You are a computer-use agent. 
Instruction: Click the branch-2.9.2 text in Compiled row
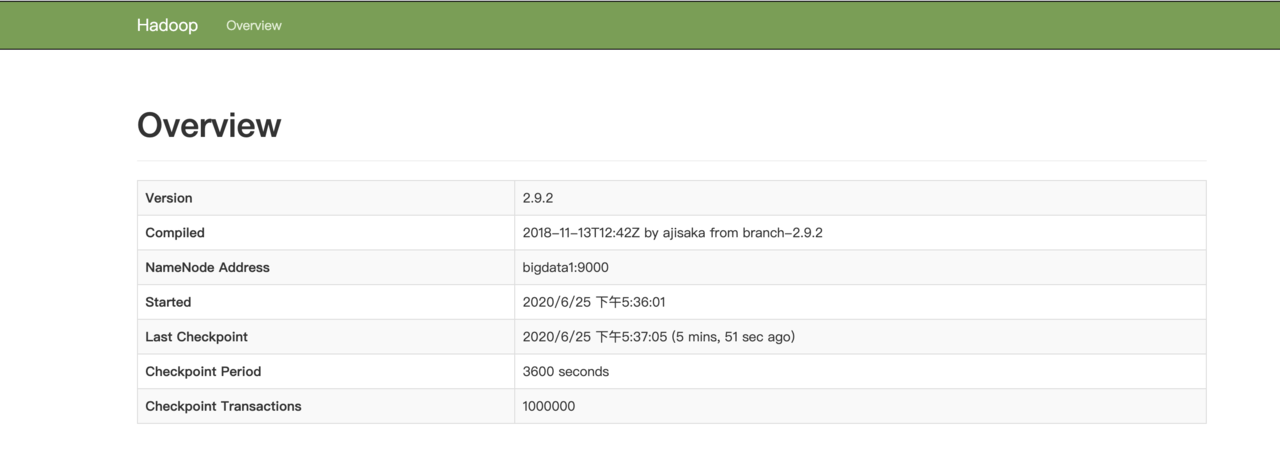tap(782, 233)
